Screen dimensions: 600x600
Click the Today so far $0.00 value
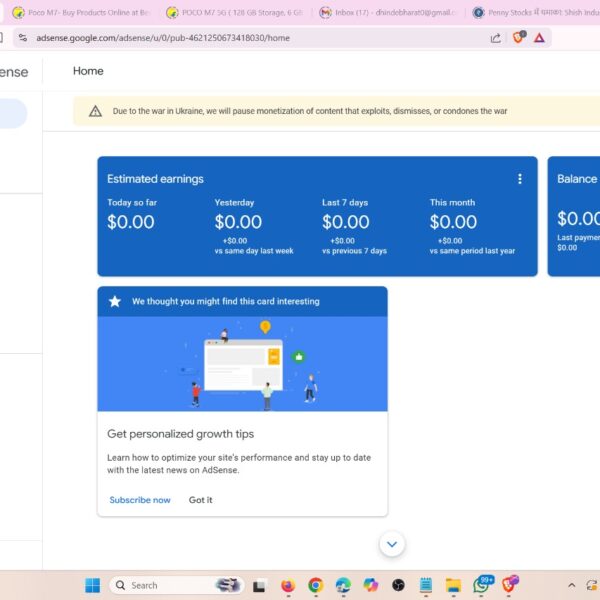tap(131, 222)
